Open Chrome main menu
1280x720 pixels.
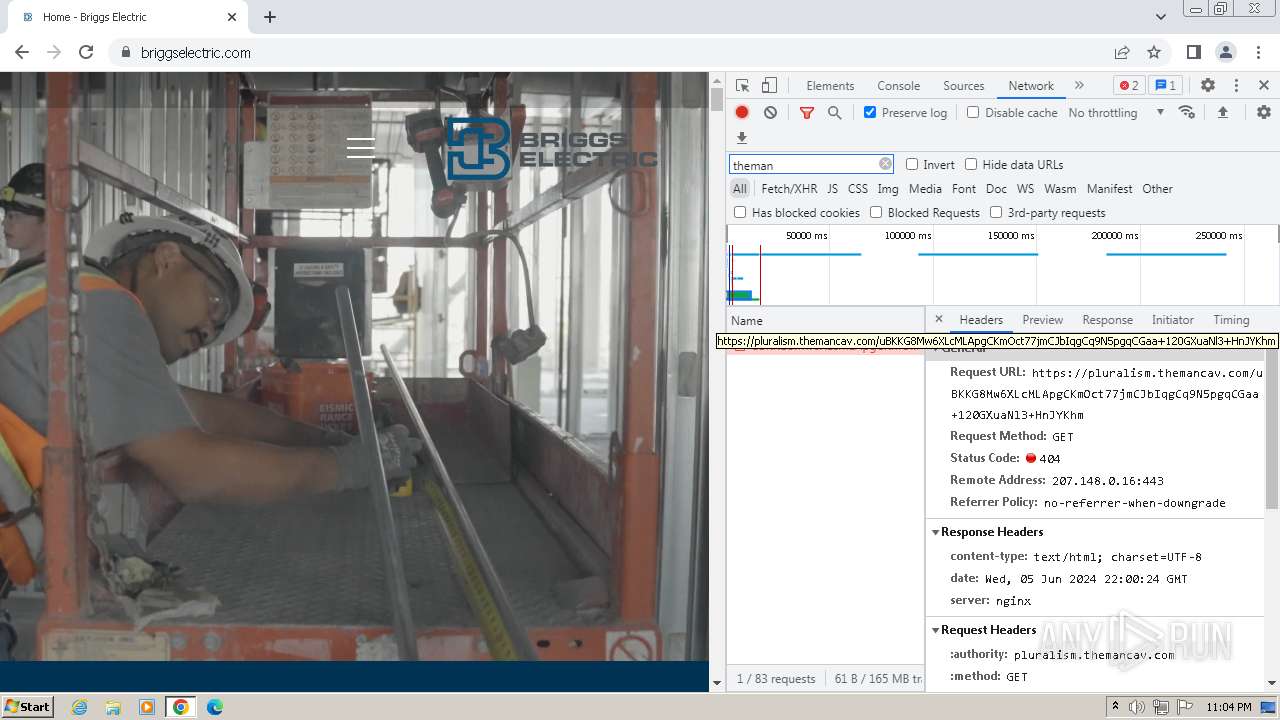(1258, 52)
